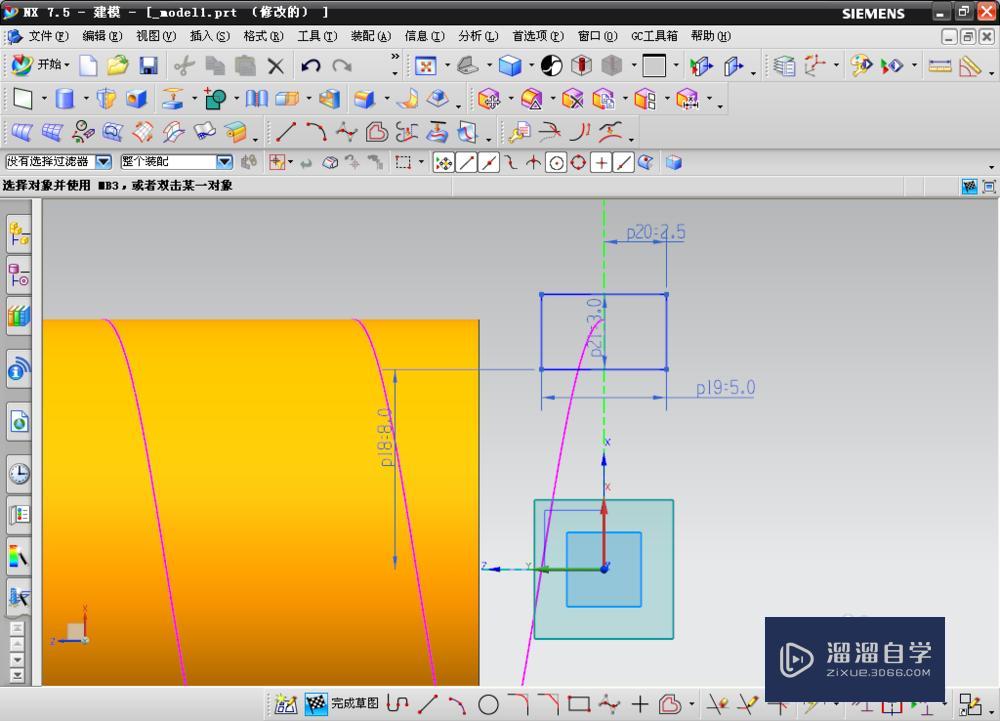Toggle the Arc Center snap option
Screen dimensions: 1000x721
[556, 163]
